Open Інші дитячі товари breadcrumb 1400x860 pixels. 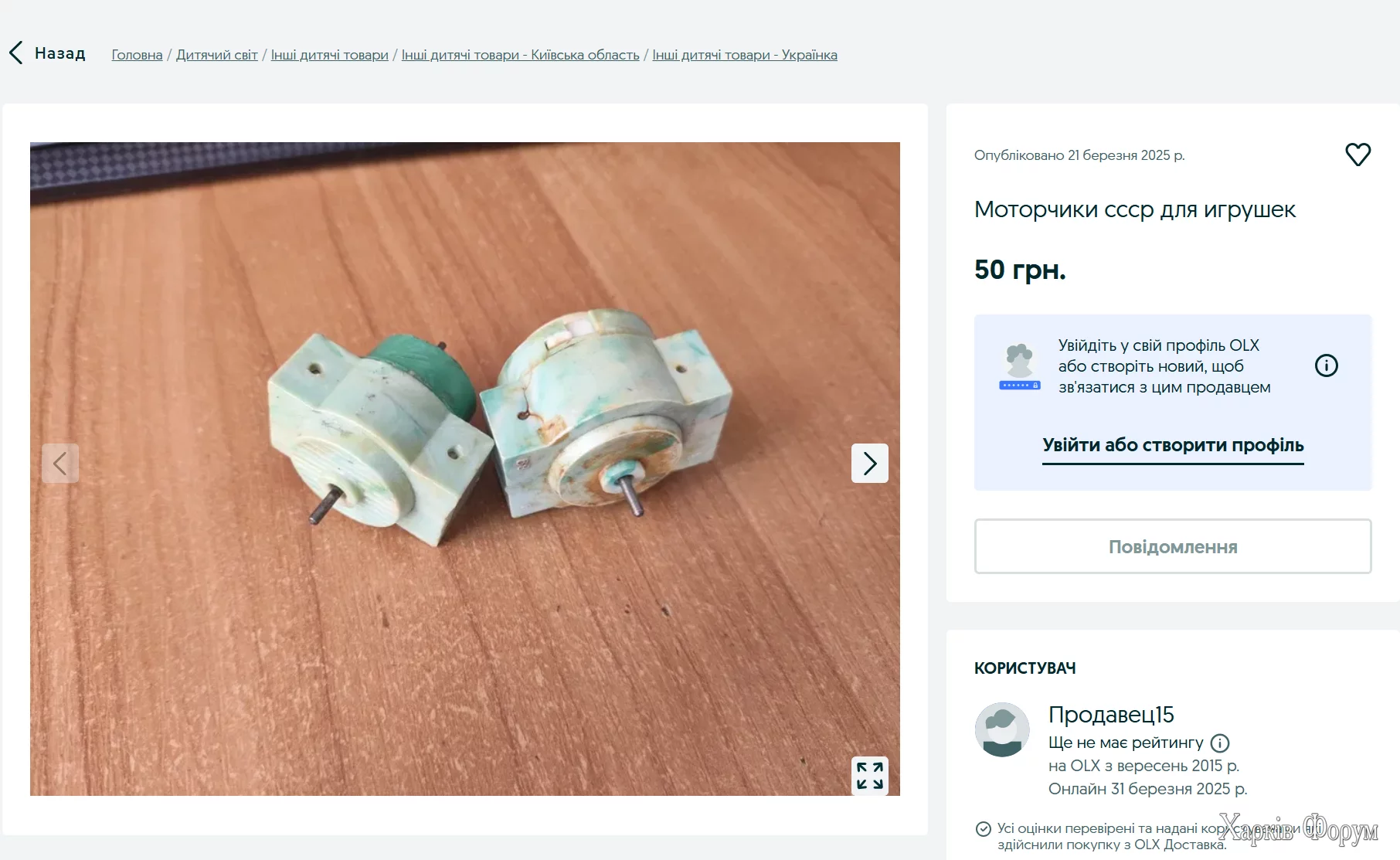point(329,55)
